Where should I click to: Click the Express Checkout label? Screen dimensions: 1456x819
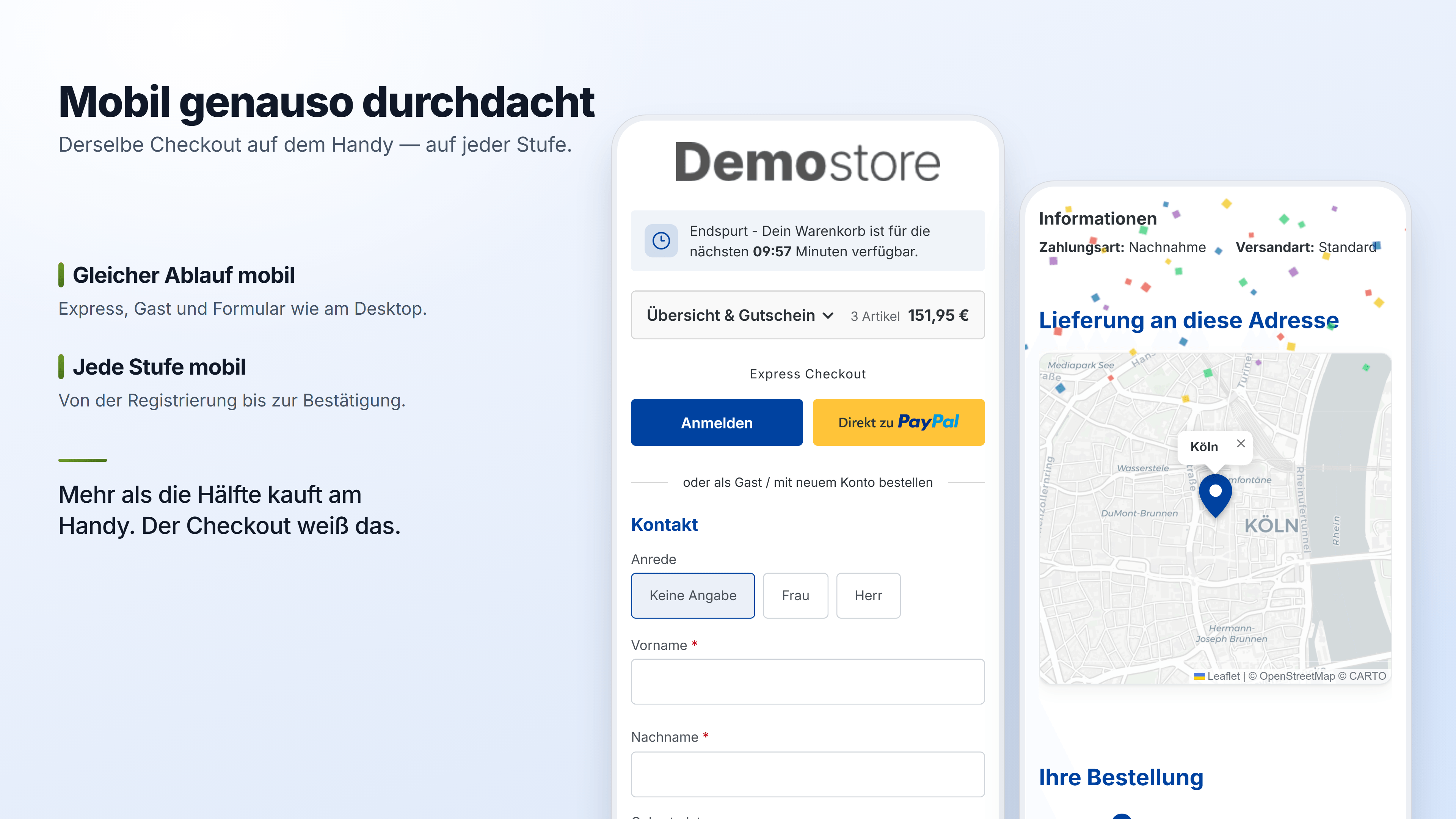(808, 374)
